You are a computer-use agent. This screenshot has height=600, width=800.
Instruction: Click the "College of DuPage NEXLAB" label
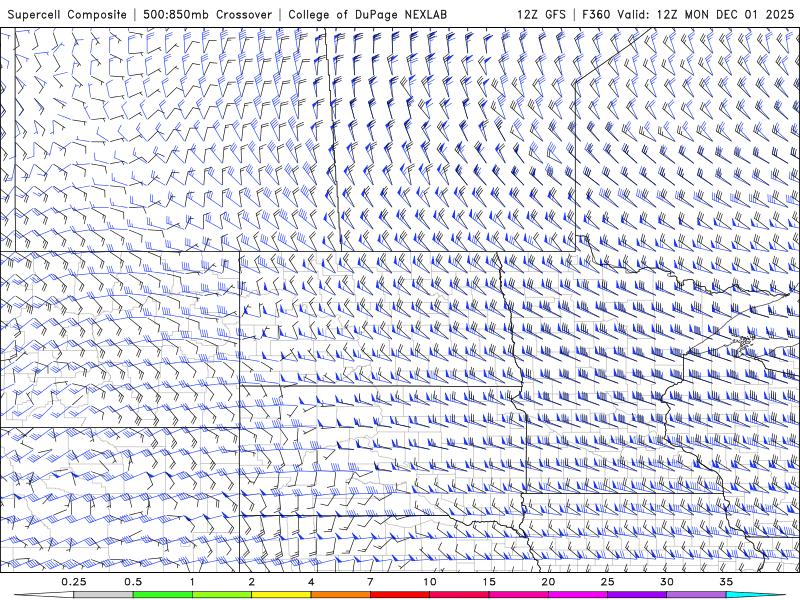(x=367, y=15)
